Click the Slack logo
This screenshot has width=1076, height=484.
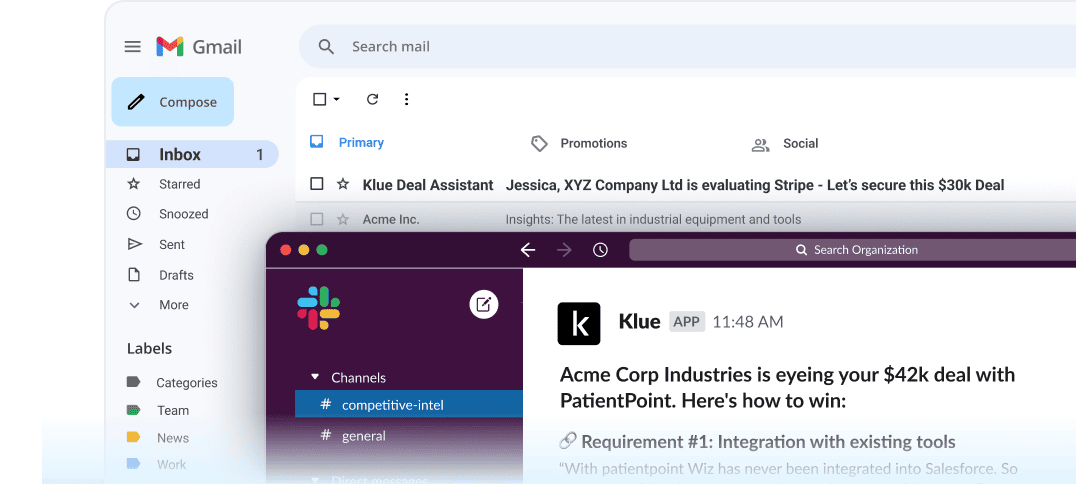[x=318, y=308]
